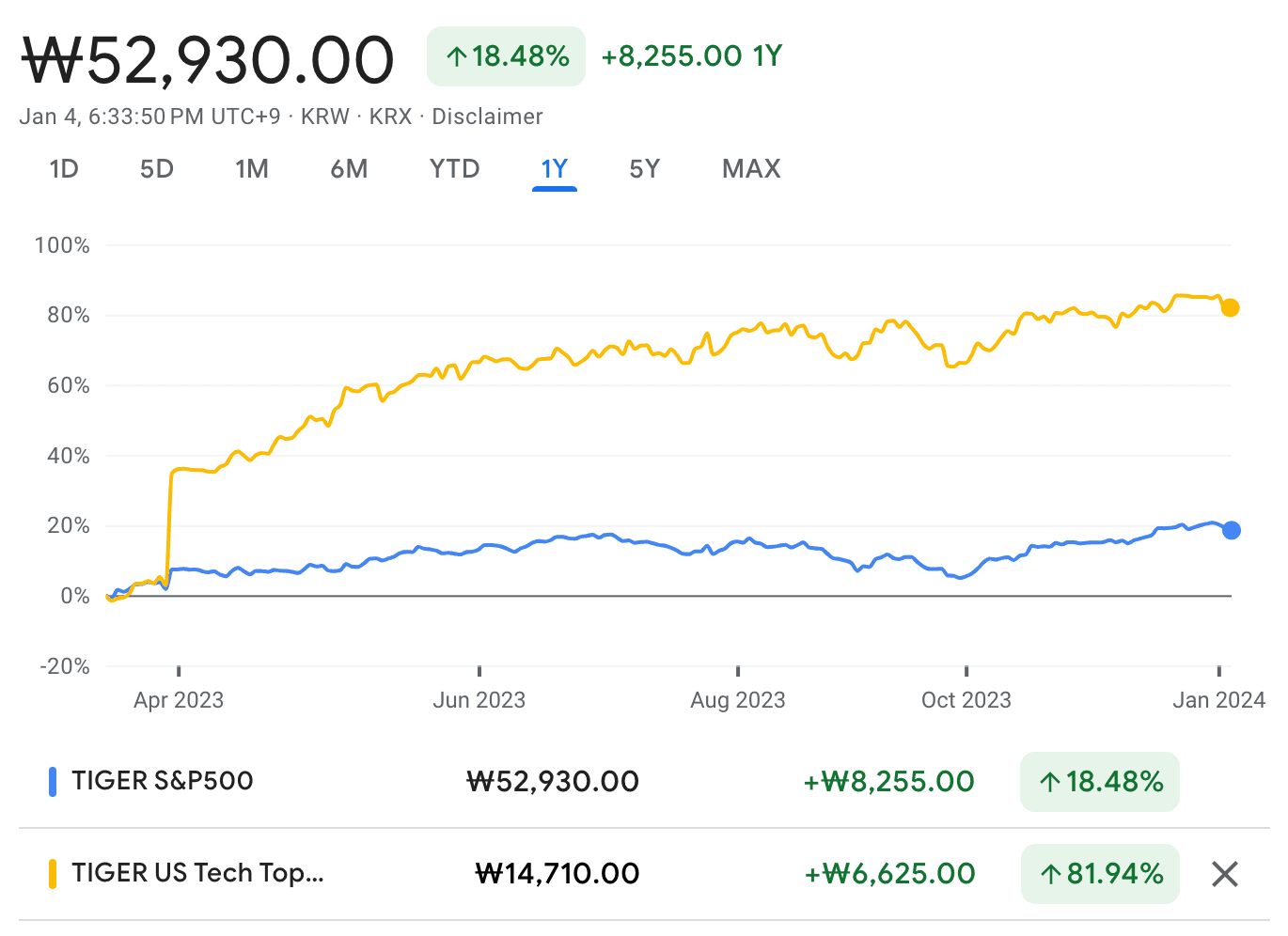Click the yellow TIGER US Tech color marker

[53, 873]
